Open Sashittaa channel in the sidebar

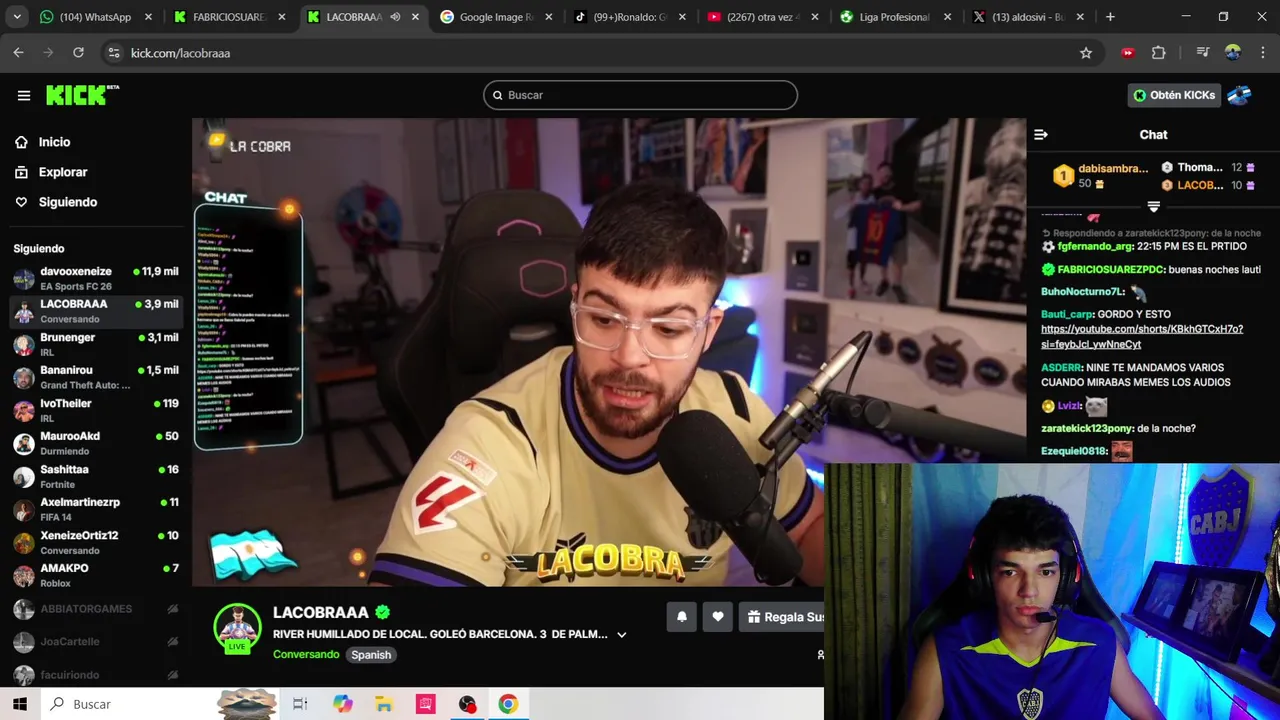(x=96, y=477)
